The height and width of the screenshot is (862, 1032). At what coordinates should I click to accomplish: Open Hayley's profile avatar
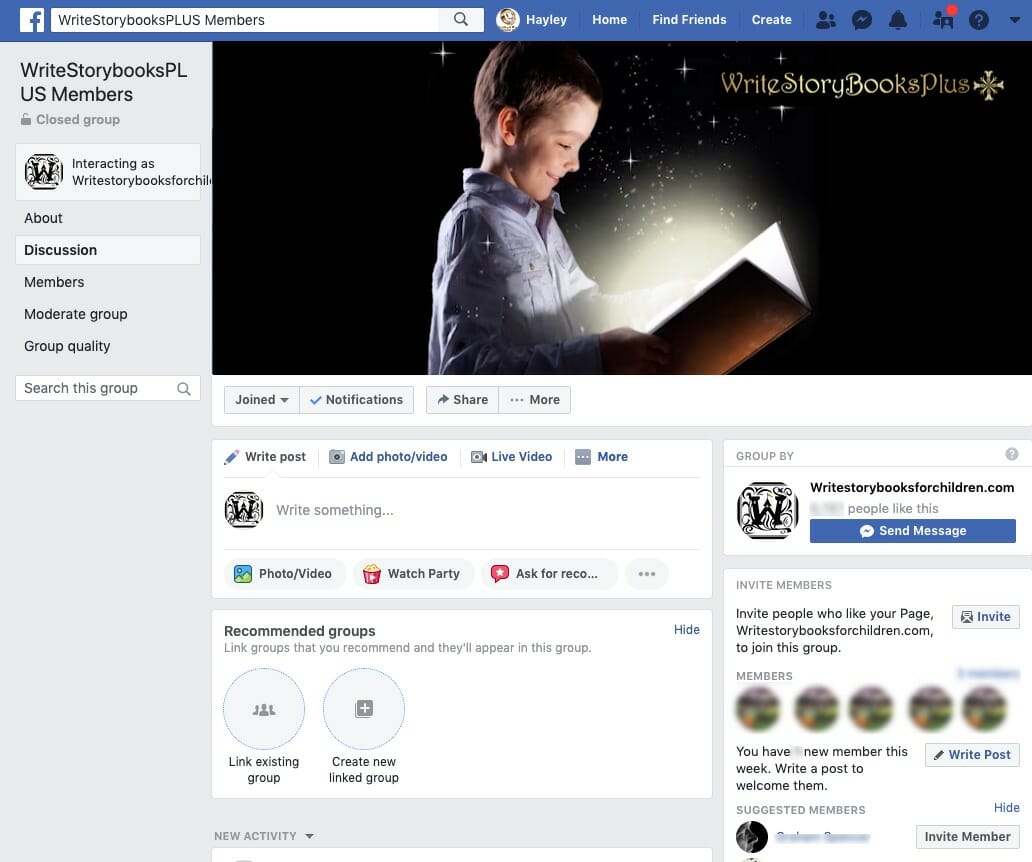tap(507, 20)
